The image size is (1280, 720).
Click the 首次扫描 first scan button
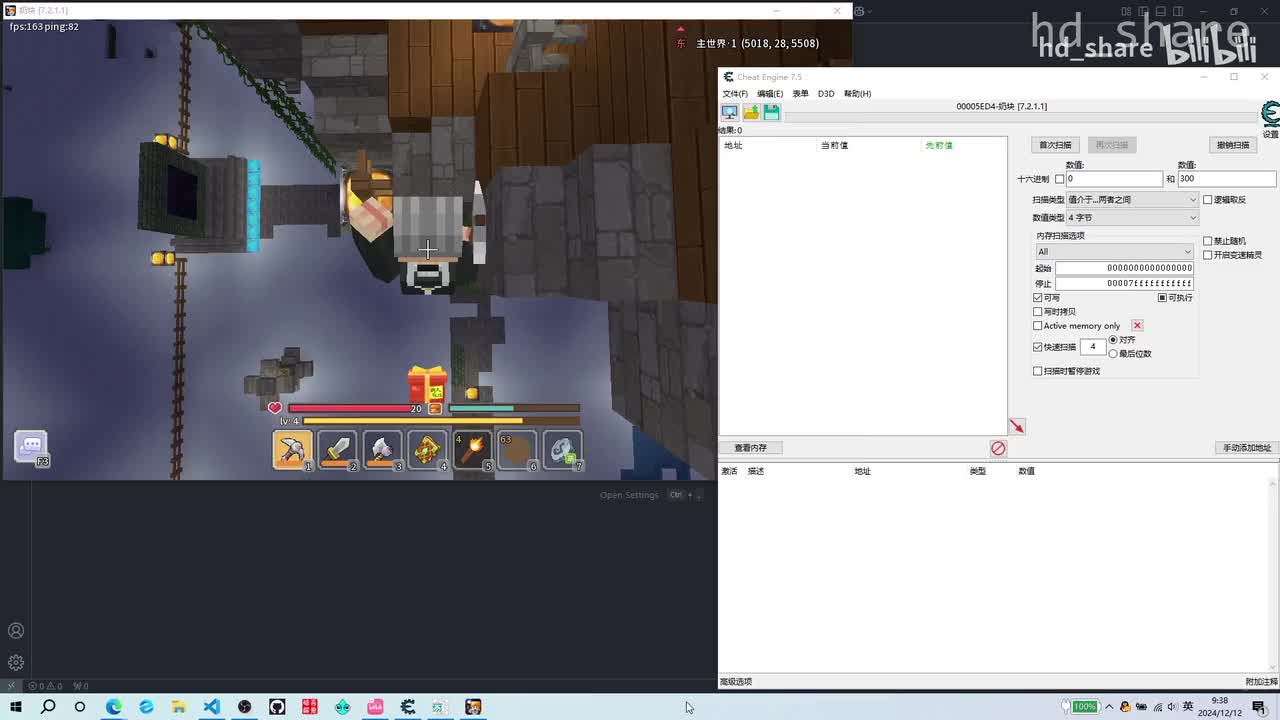(1055, 145)
